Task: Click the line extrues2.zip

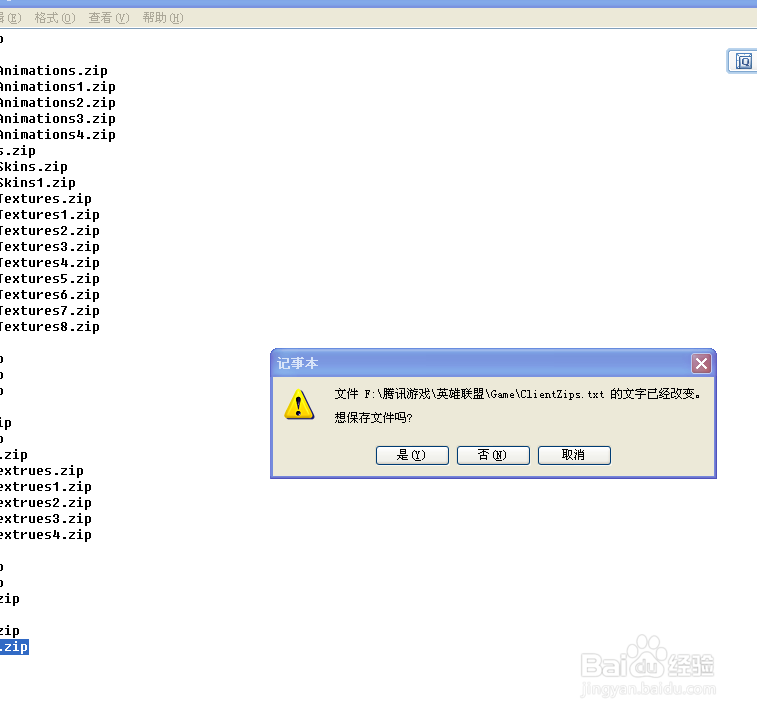Action: pos(46,503)
